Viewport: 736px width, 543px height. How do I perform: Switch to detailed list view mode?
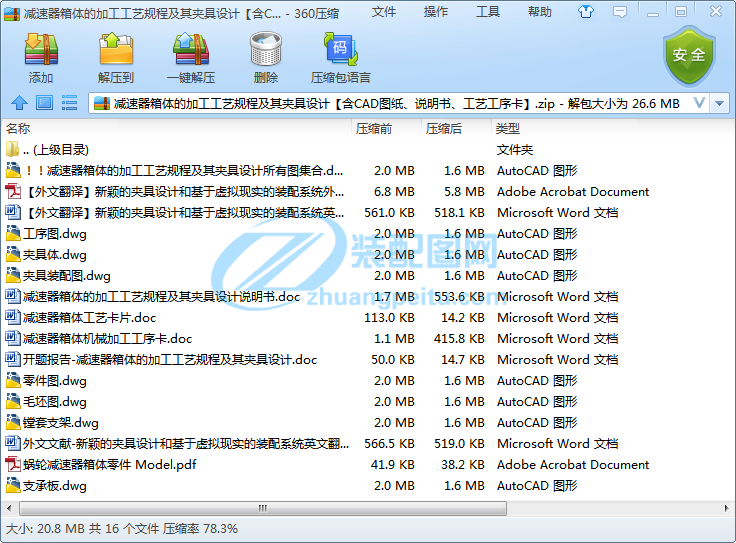tap(69, 102)
